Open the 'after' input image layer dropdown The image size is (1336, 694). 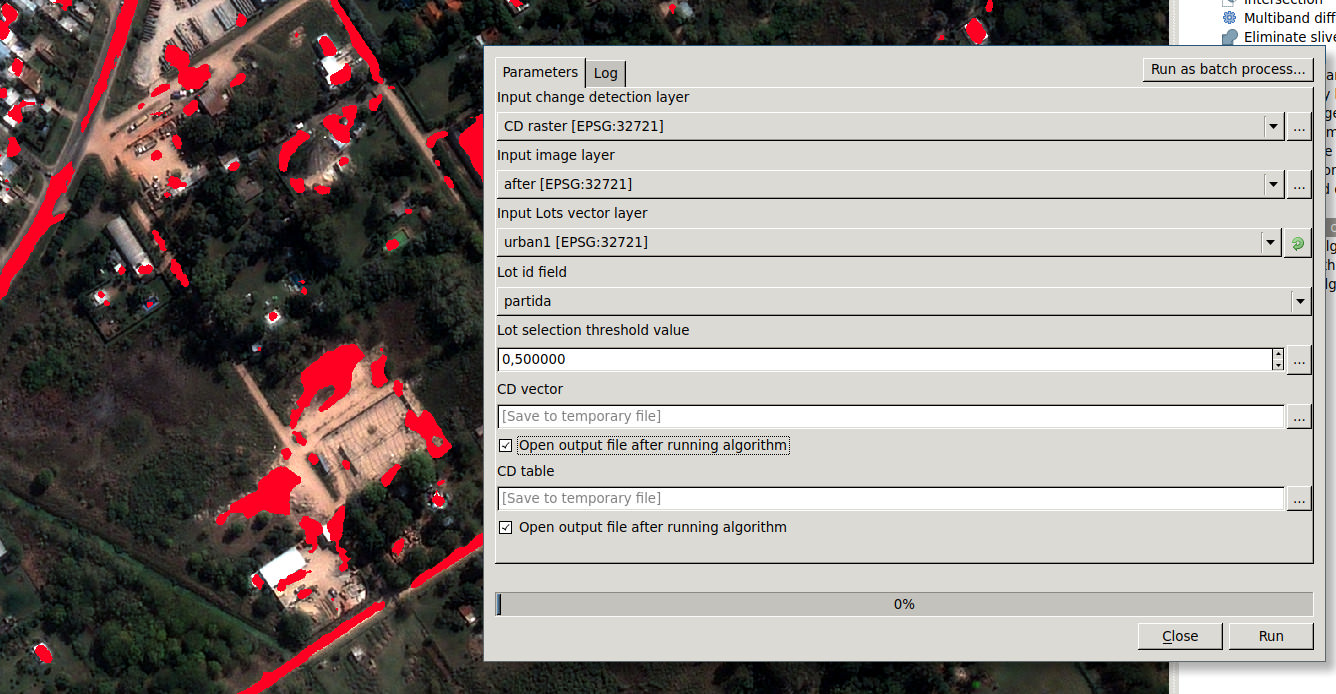[1273, 184]
